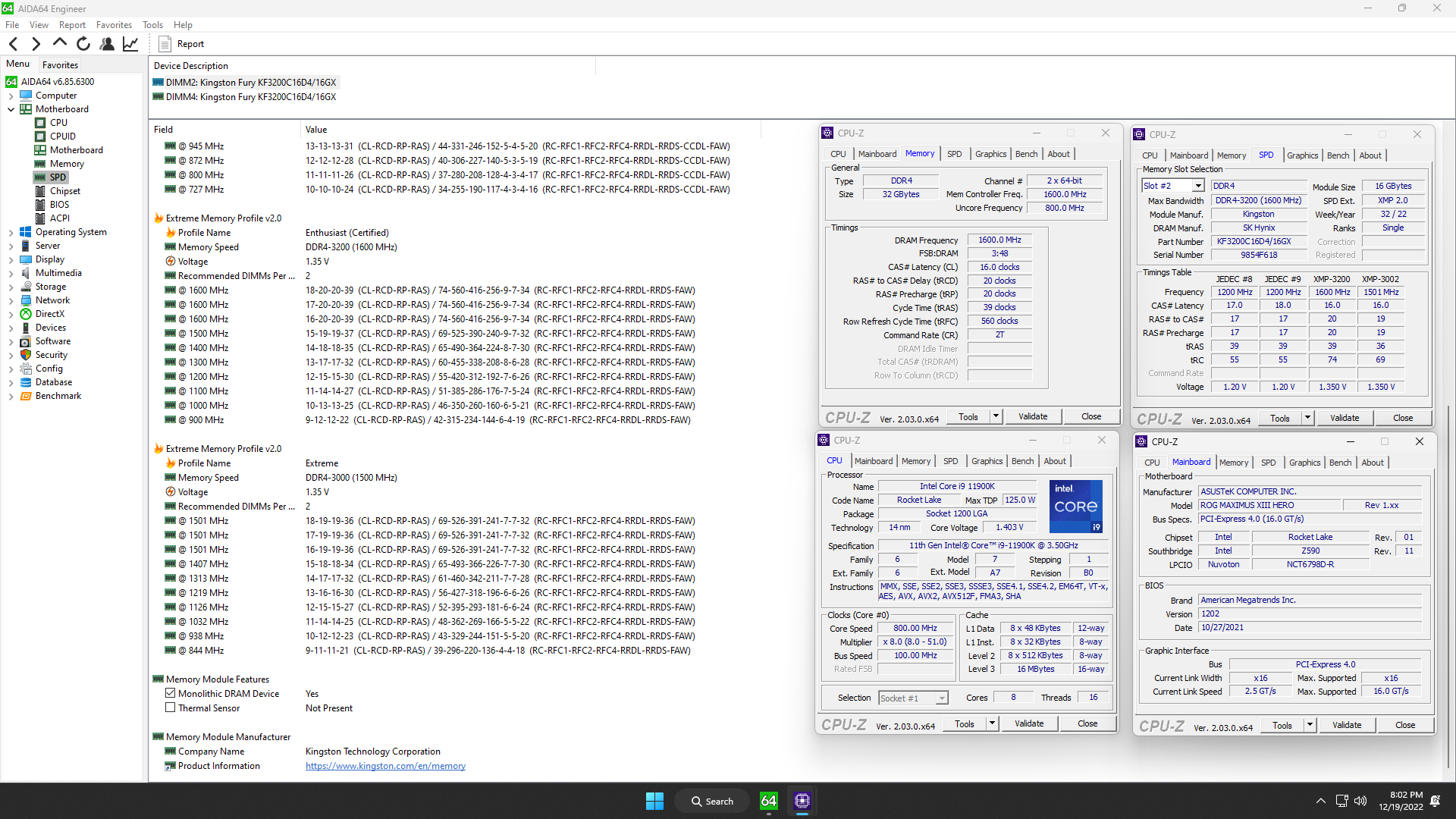Open Graphics tab in Mainboard CPU-Z window
Viewport: 1456px width, 819px height.
pos(1304,463)
